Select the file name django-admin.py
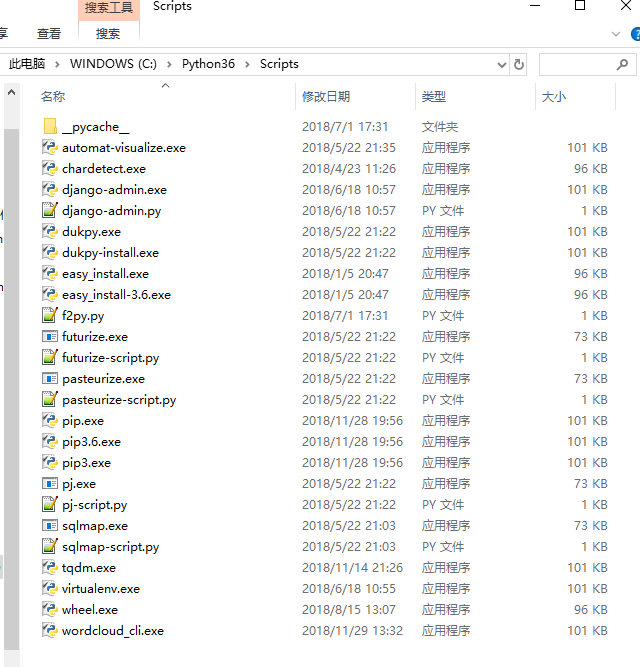The width and height of the screenshot is (640, 667). pos(111,211)
